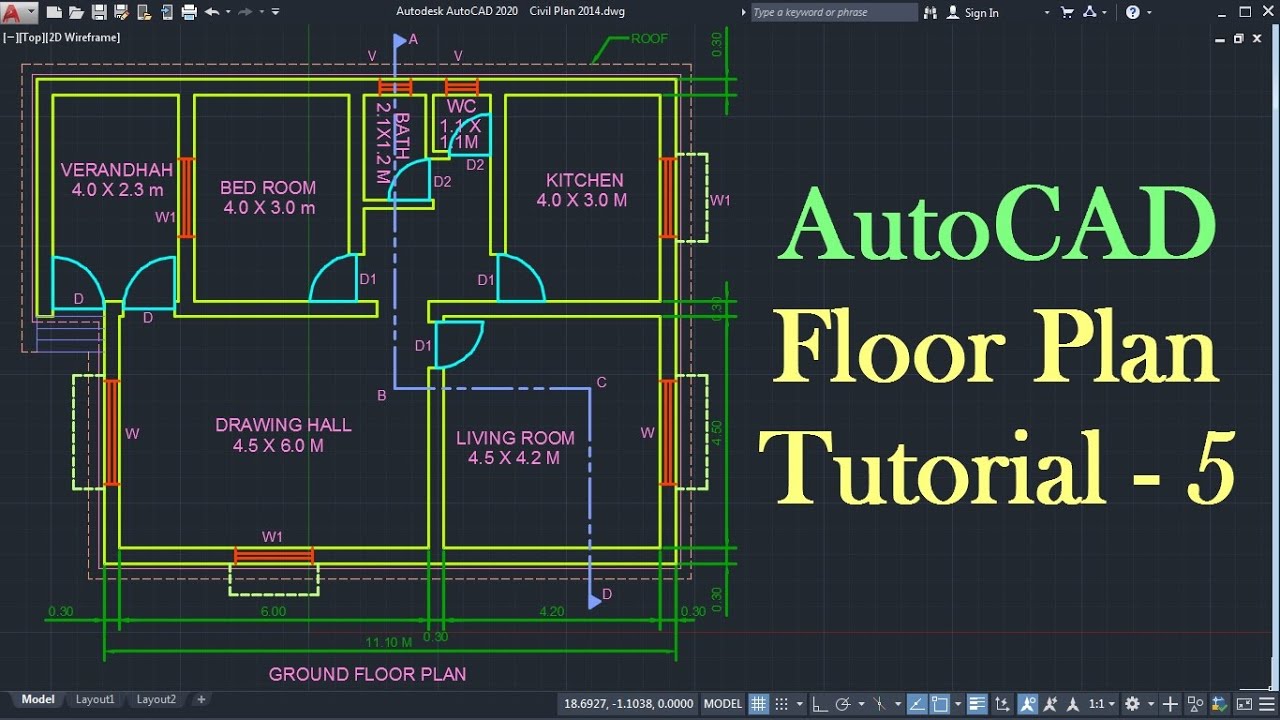Expand snap mode settings dropdown
Image resolution: width=1280 pixels, height=720 pixels.
point(800,704)
